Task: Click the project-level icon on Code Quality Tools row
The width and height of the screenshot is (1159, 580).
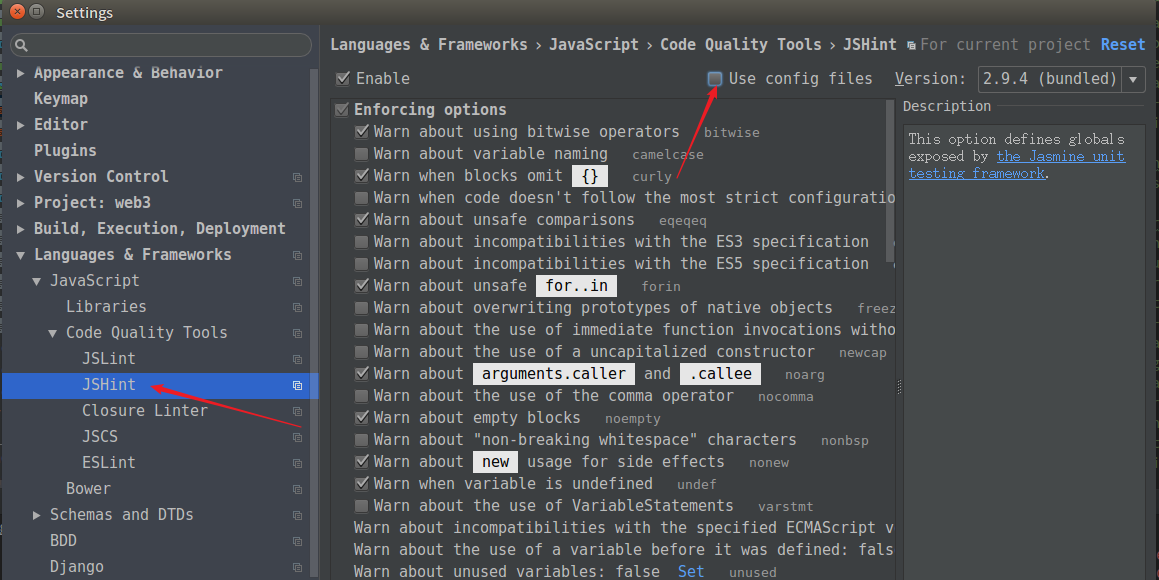Action: point(297,333)
